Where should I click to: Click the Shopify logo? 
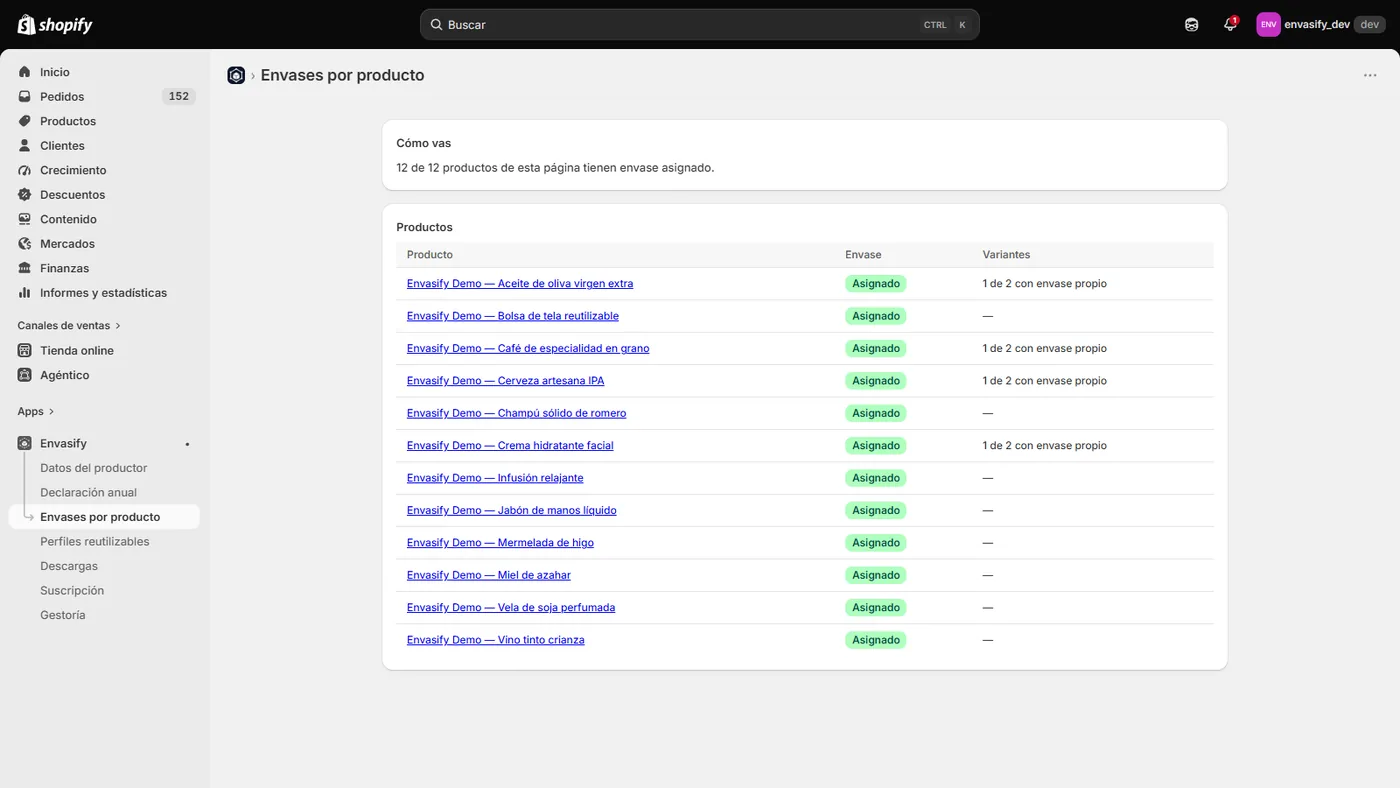point(55,25)
